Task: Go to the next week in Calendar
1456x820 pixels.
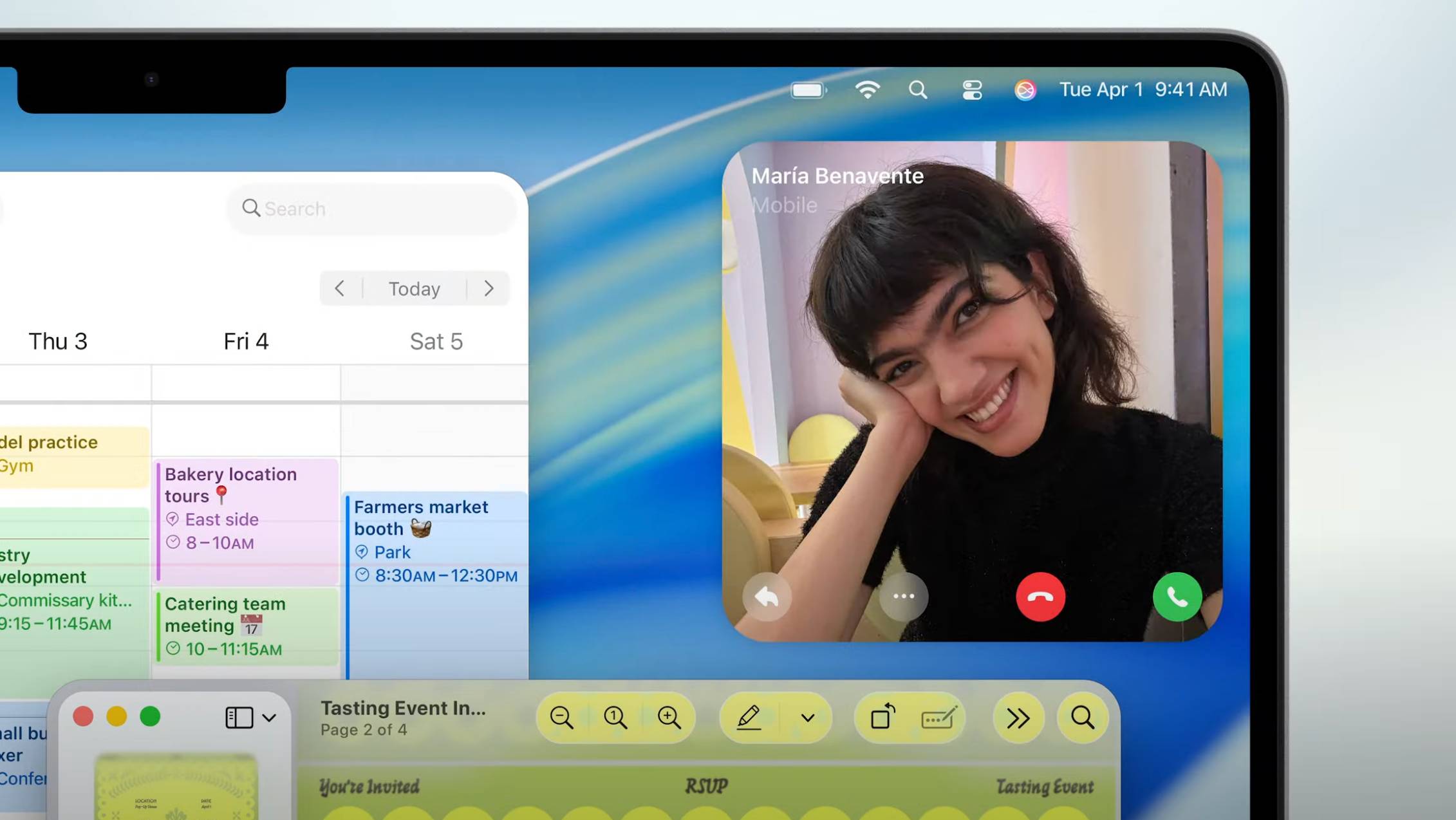Action: pyautogui.click(x=489, y=288)
